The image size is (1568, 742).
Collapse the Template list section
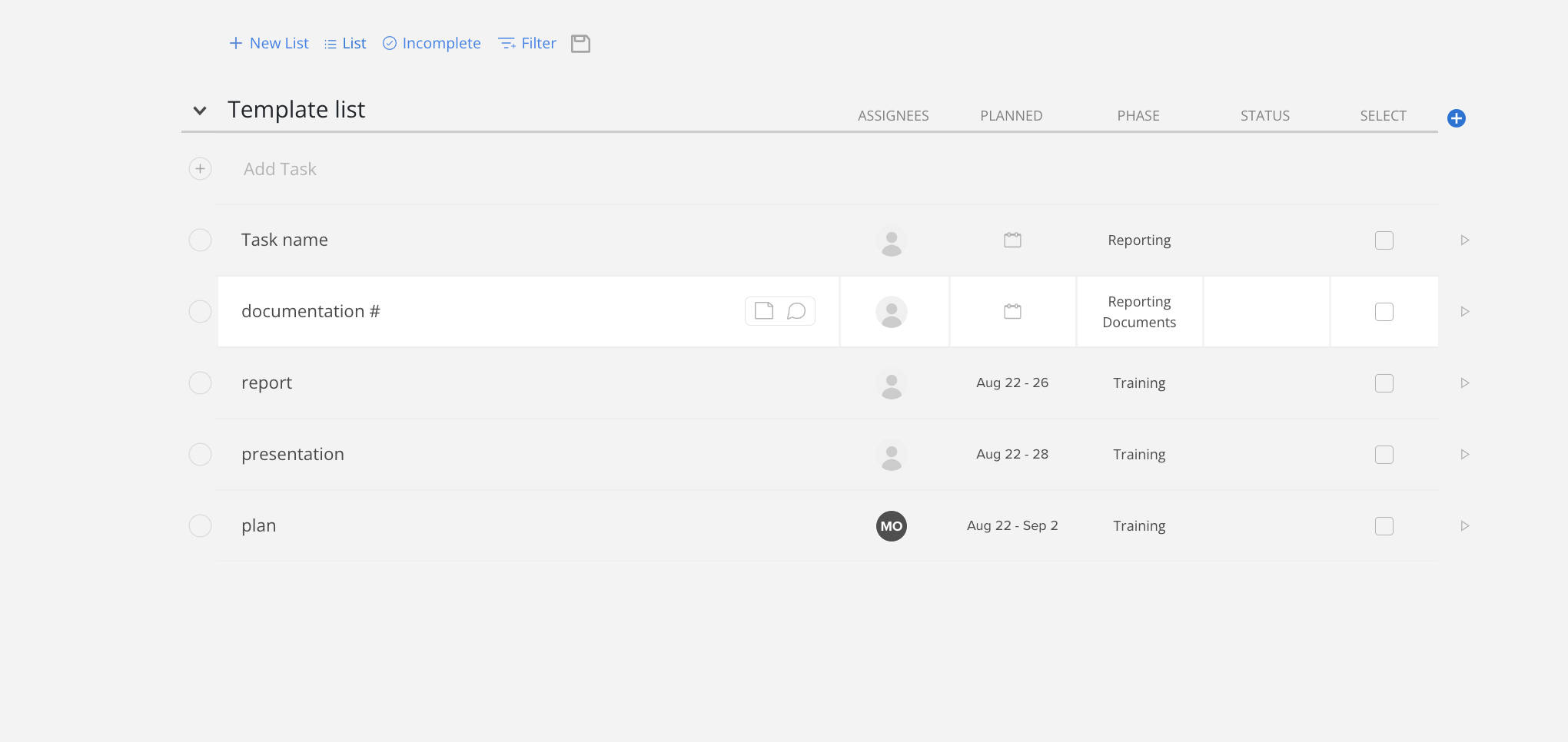[x=199, y=111]
